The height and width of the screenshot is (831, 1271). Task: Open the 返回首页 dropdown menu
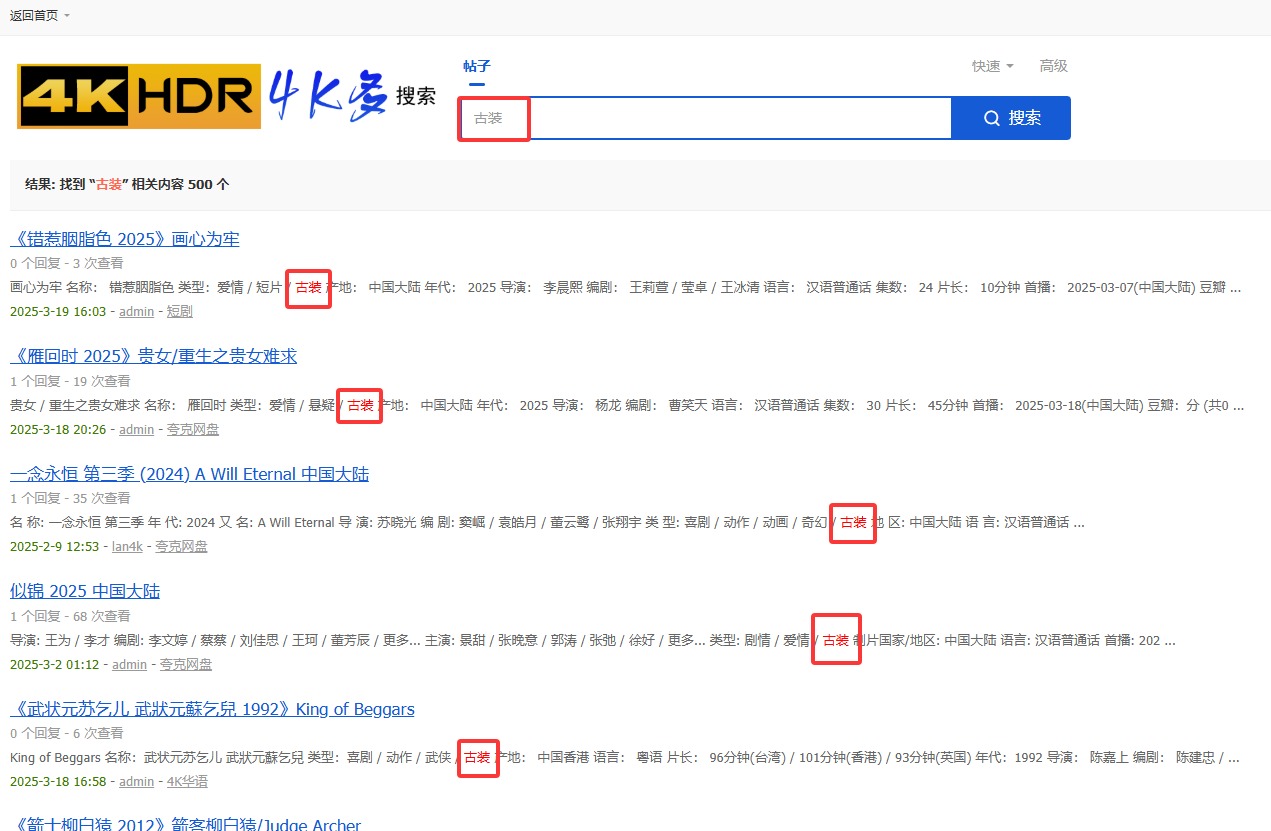40,15
